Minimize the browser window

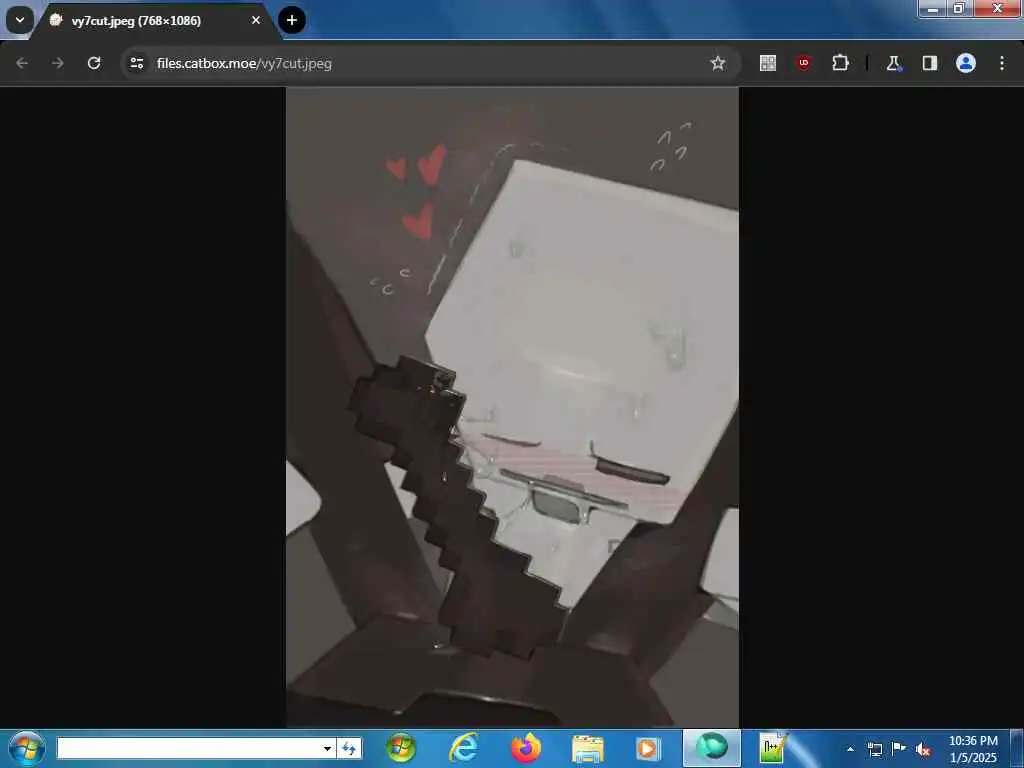coord(933,9)
